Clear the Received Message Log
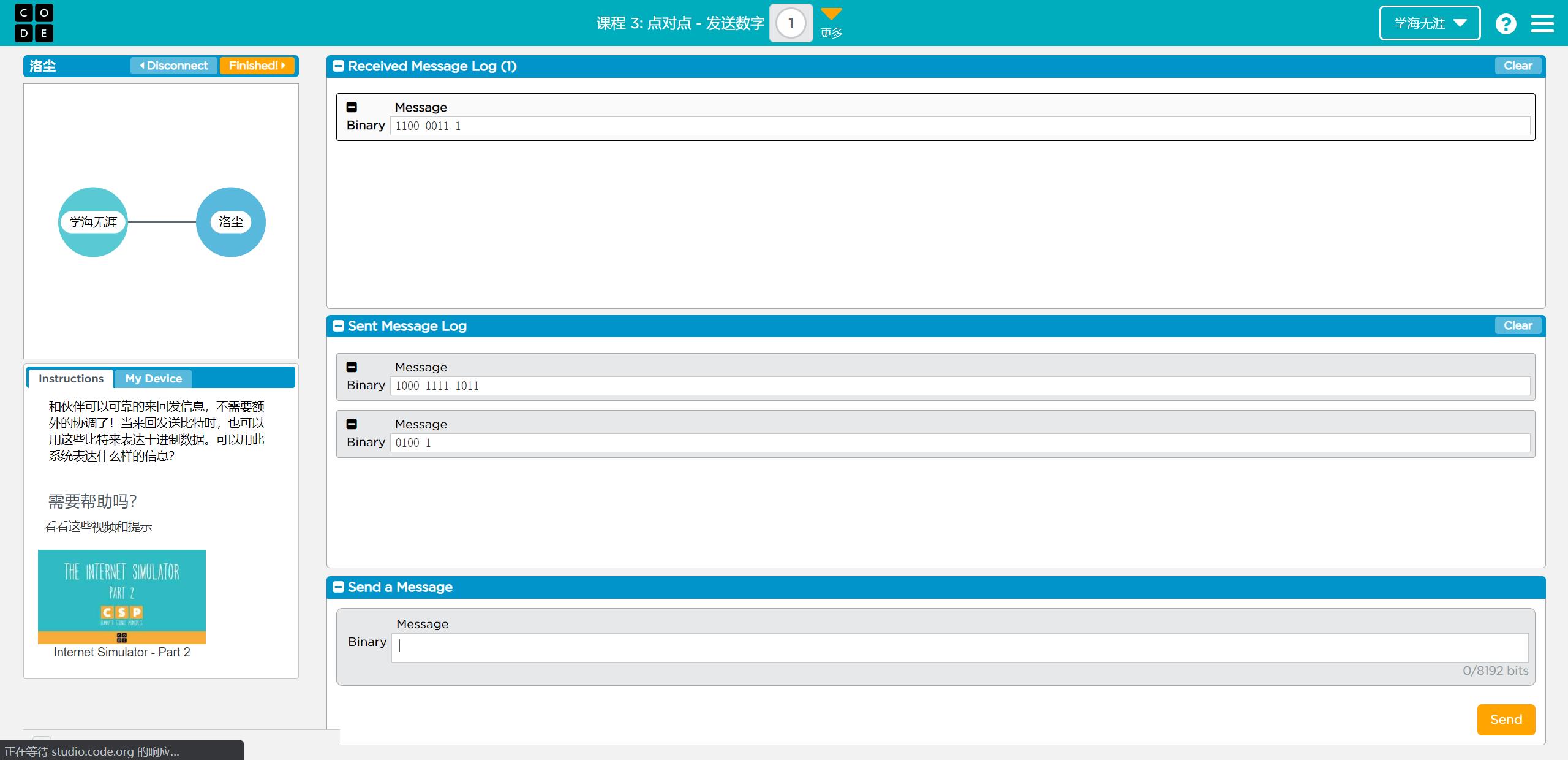Viewport: 1568px width, 760px height. [1517, 66]
